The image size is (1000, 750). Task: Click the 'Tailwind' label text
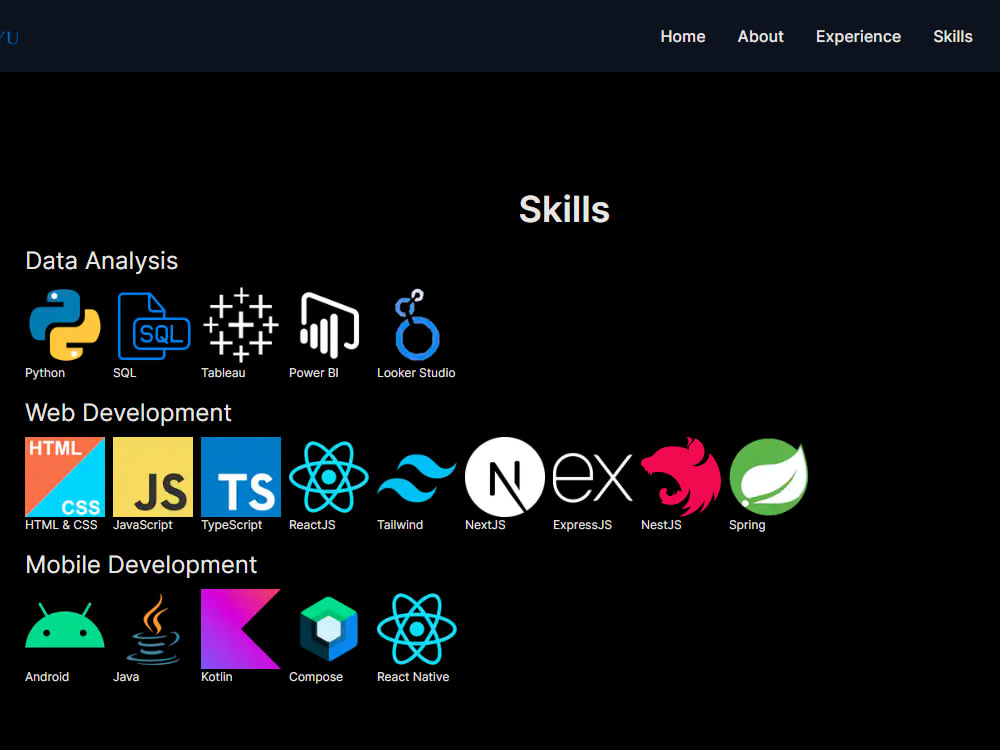click(x=400, y=525)
